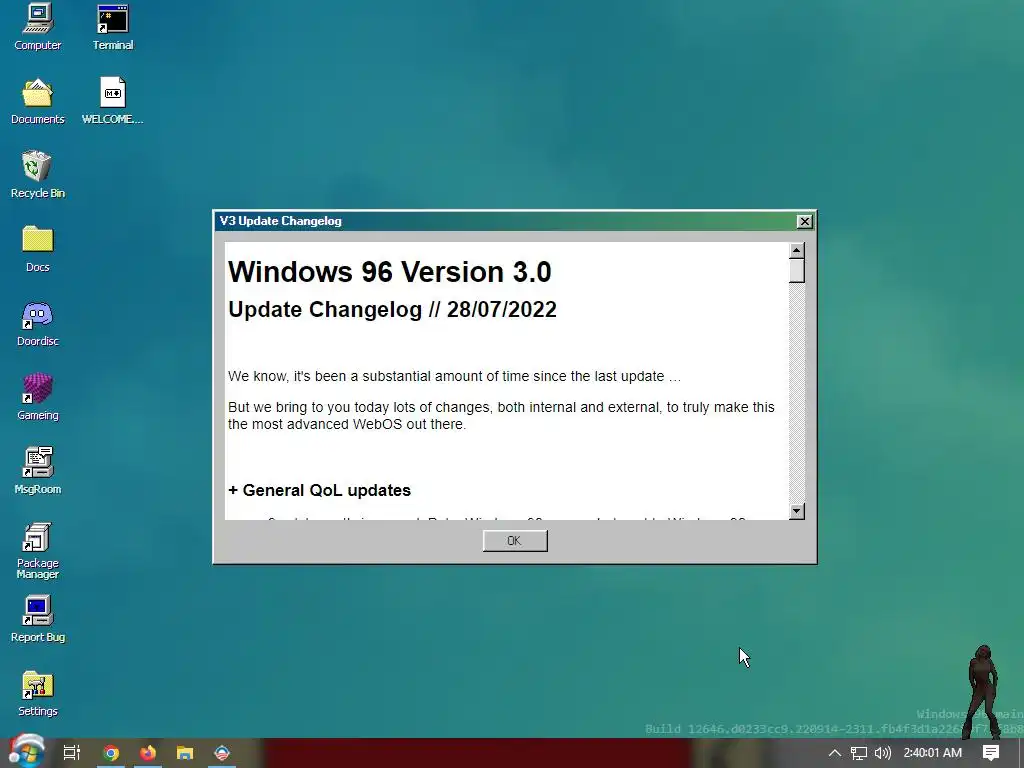Open the Start menu orb

point(26,752)
